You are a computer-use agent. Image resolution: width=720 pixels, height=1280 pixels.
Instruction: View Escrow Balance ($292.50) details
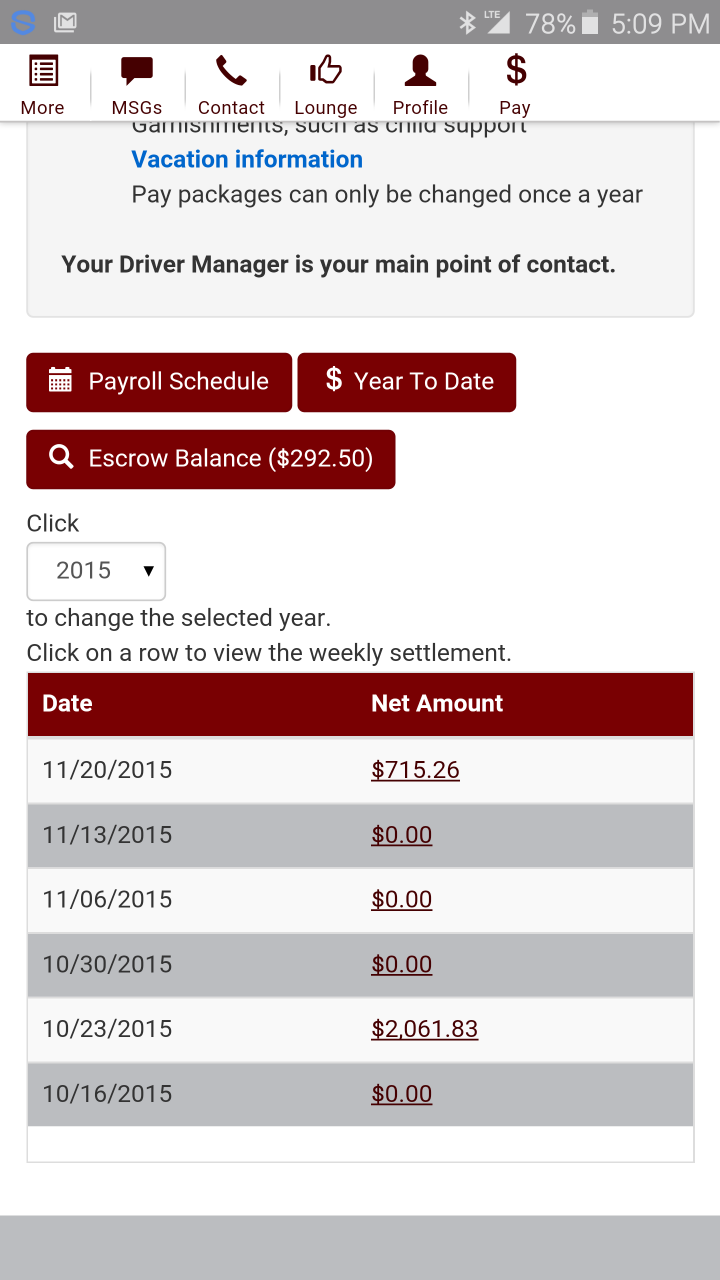pyautogui.click(x=211, y=459)
